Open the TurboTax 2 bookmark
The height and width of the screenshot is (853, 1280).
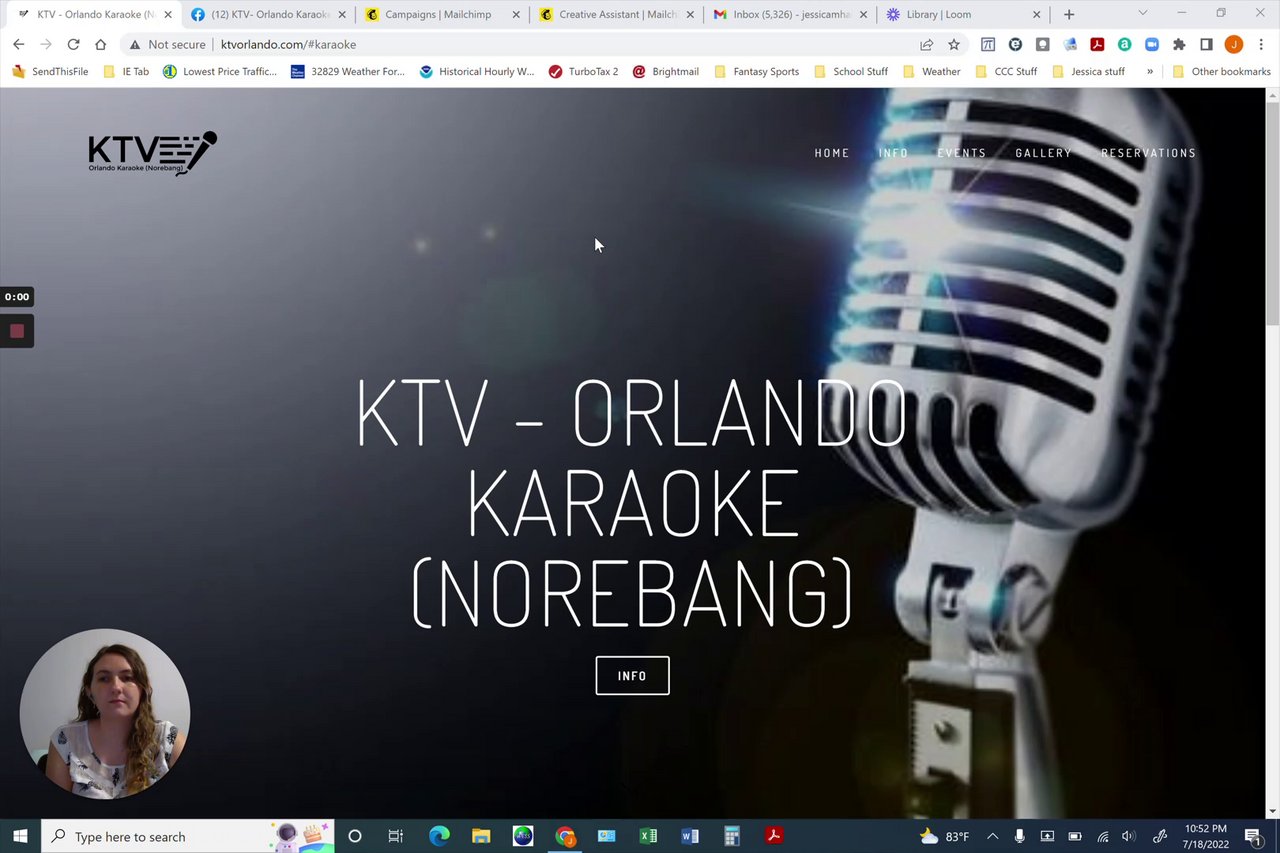tap(583, 71)
